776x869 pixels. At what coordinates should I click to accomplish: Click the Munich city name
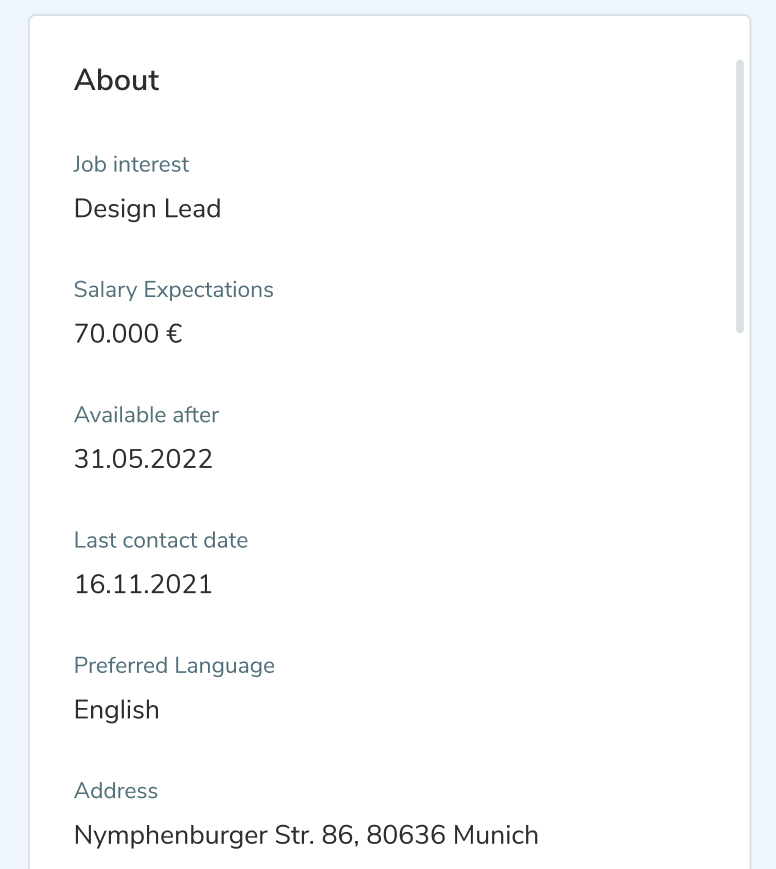coord(496,835)
